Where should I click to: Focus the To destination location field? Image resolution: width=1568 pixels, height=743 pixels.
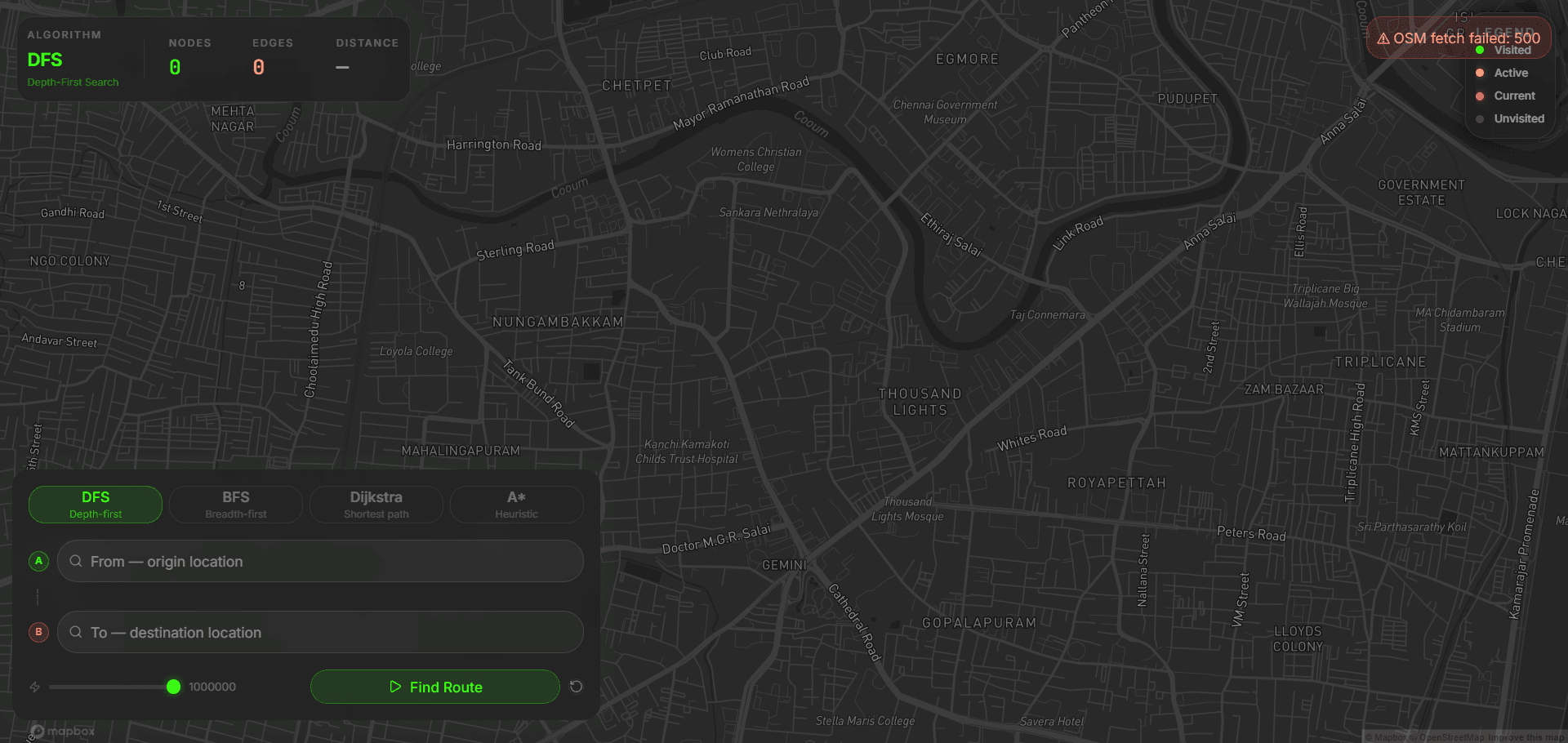320,632
